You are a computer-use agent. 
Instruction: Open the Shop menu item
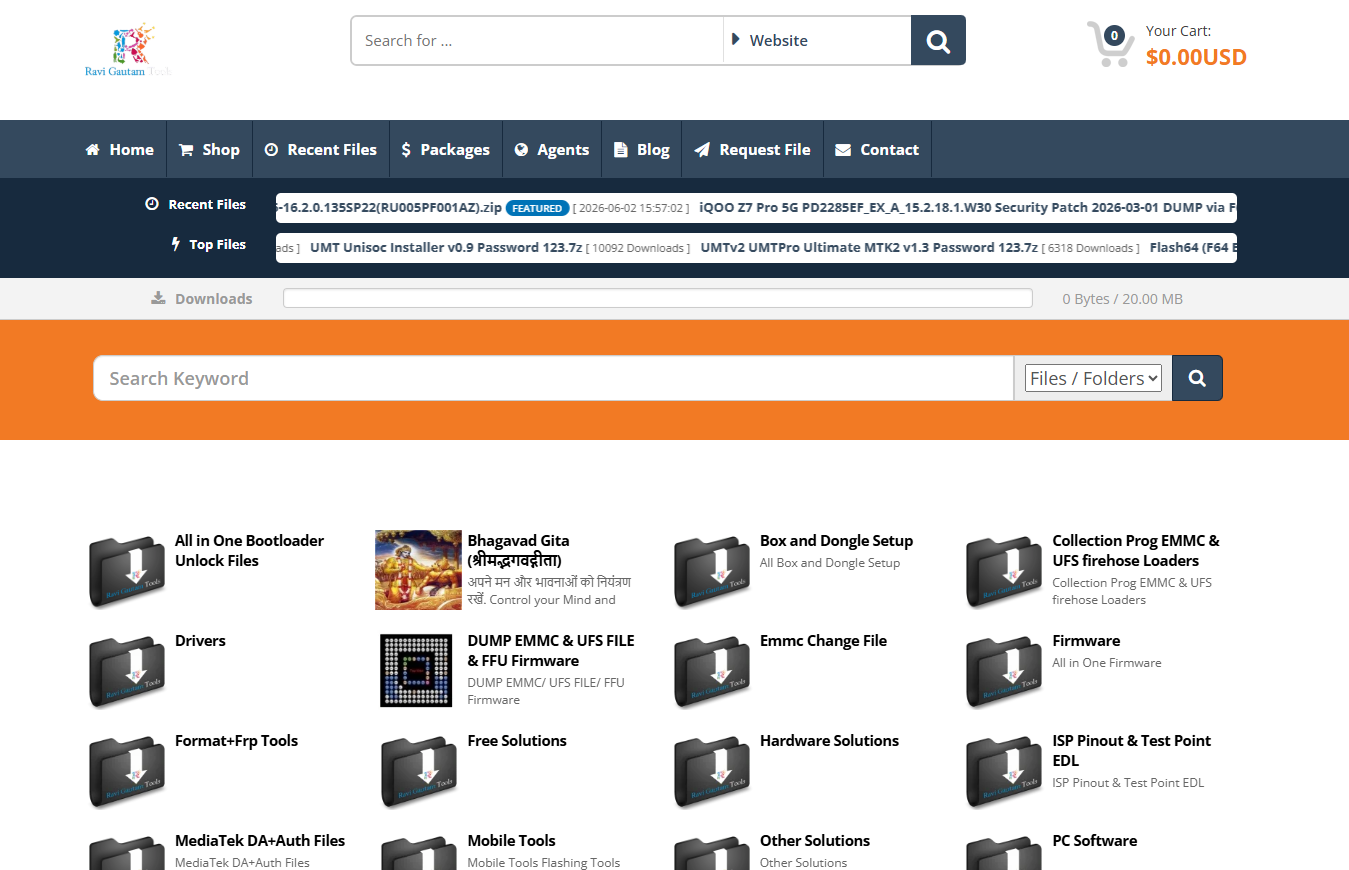(209, 149)
